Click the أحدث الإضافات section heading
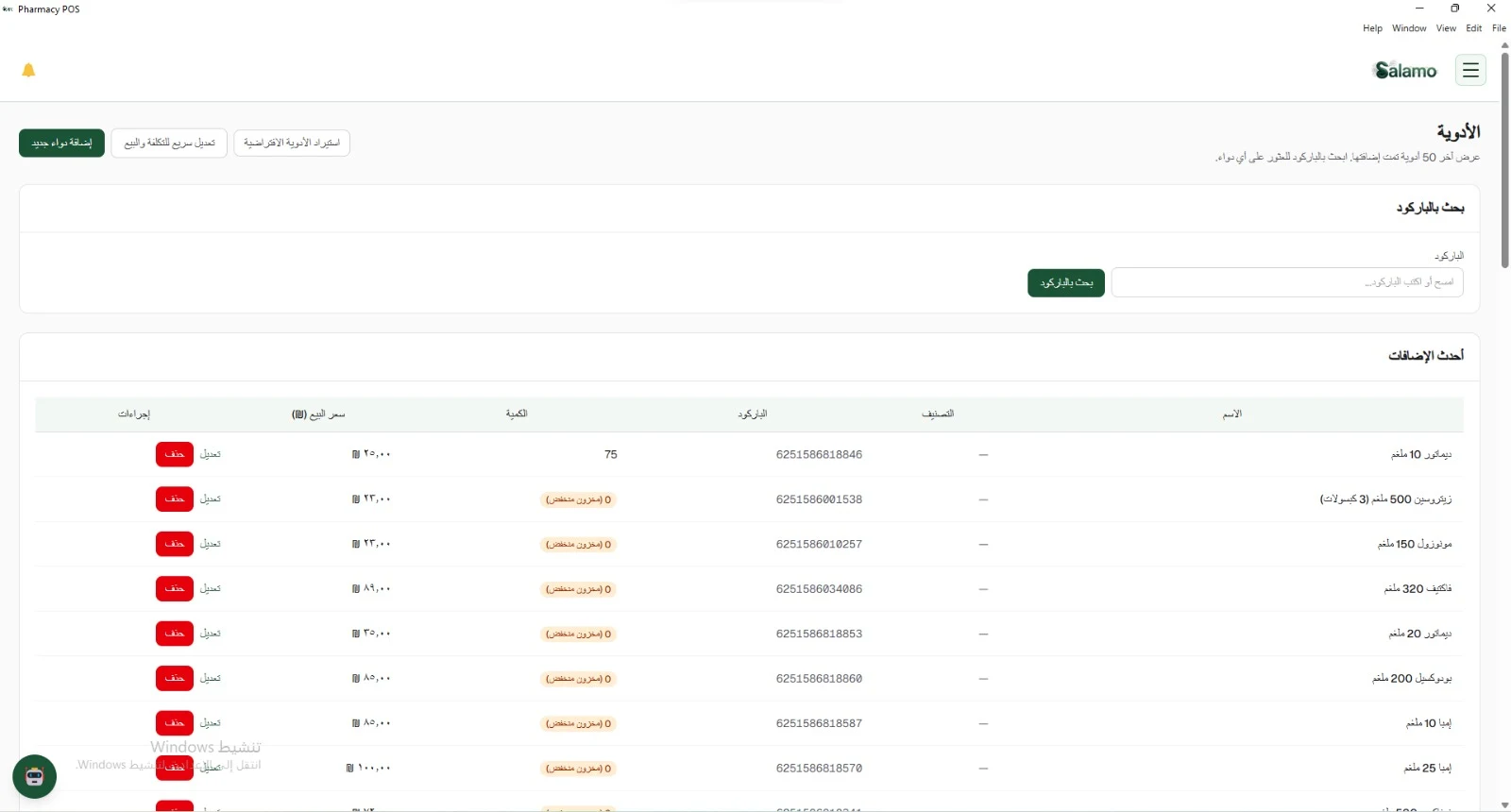The width and height of the screenshot is (1511, 812). click(x=1426, y=356)
